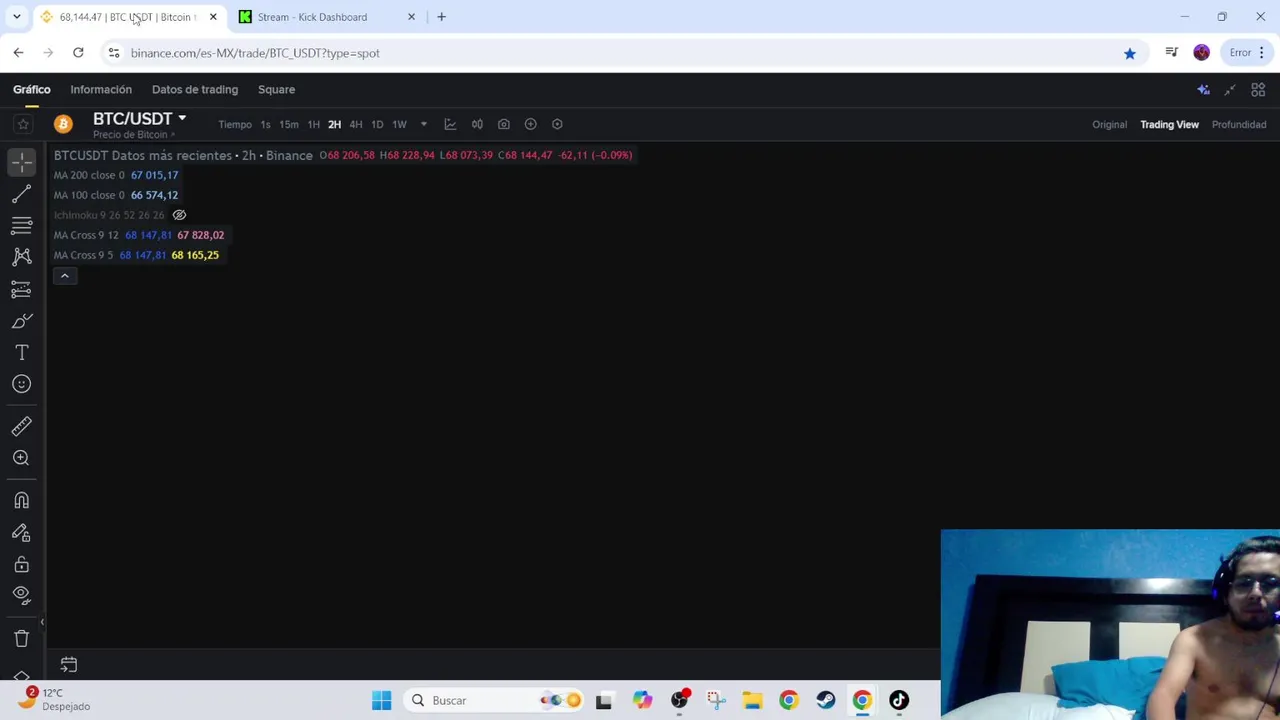Select the 4H interval

coord(356,125)
